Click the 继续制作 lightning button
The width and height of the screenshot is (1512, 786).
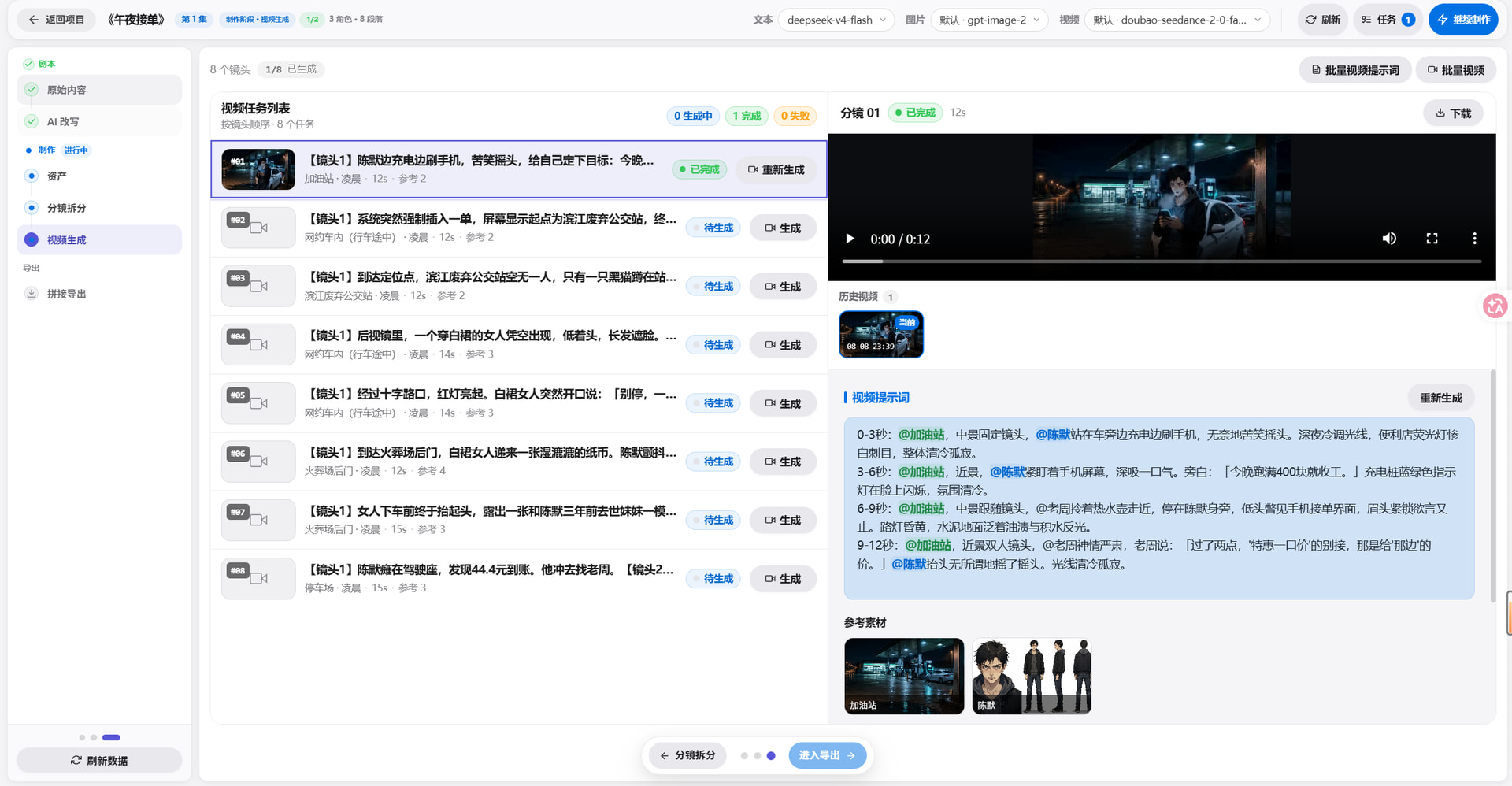(1463, 20)
